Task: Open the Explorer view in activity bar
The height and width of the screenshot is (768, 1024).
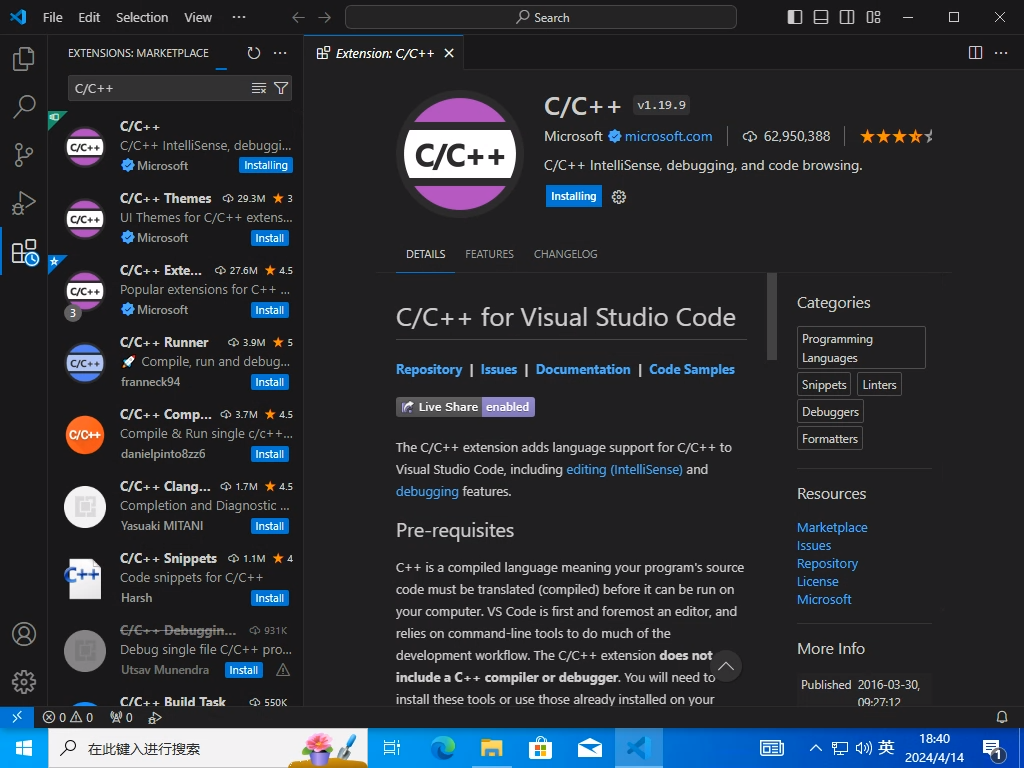Action: click(x=24, y=59)
